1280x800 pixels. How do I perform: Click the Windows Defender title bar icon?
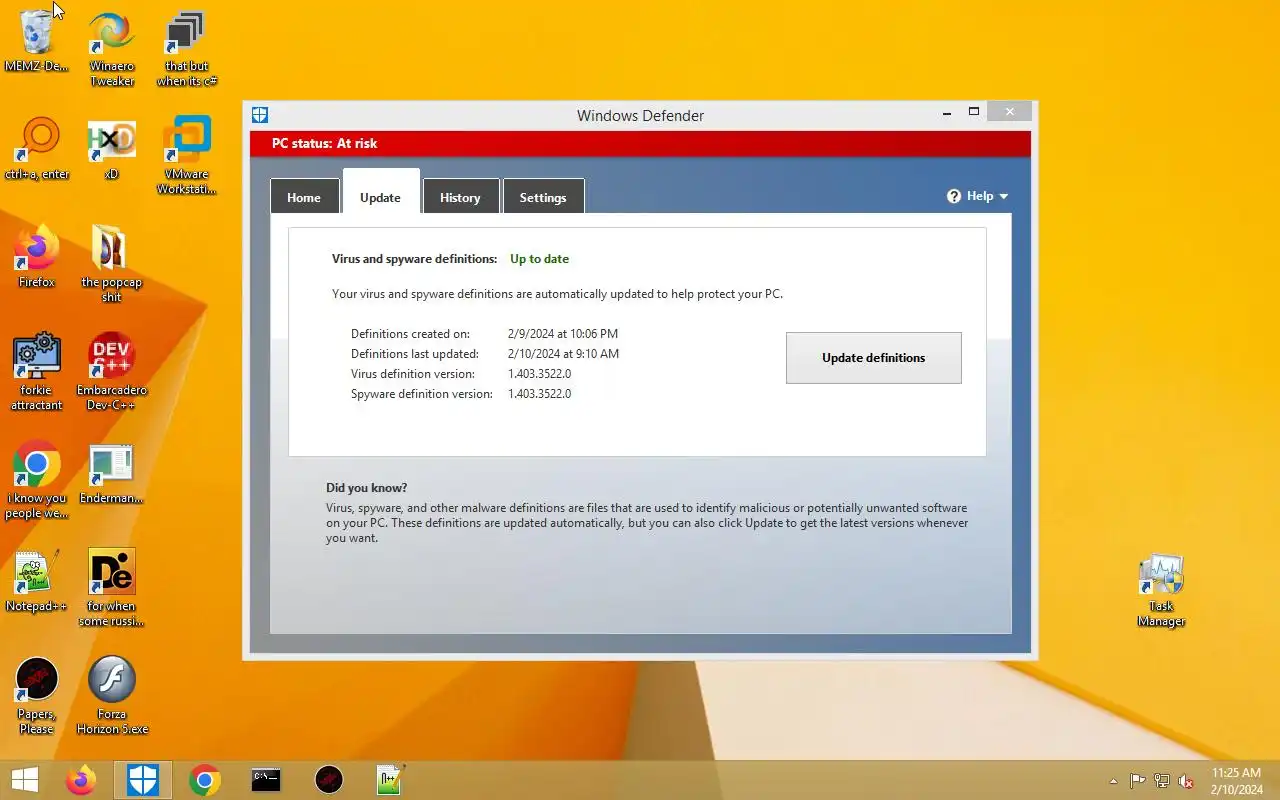260,115
